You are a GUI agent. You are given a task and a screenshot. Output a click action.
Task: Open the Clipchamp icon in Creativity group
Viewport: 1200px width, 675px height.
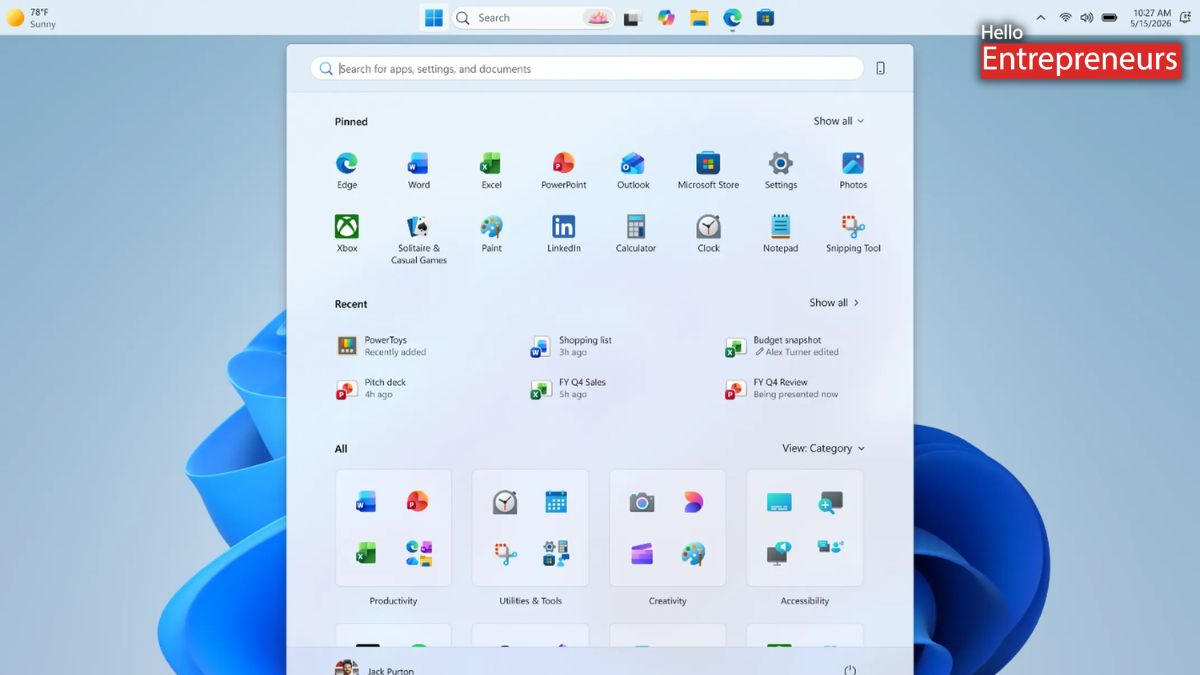point(641,553)
